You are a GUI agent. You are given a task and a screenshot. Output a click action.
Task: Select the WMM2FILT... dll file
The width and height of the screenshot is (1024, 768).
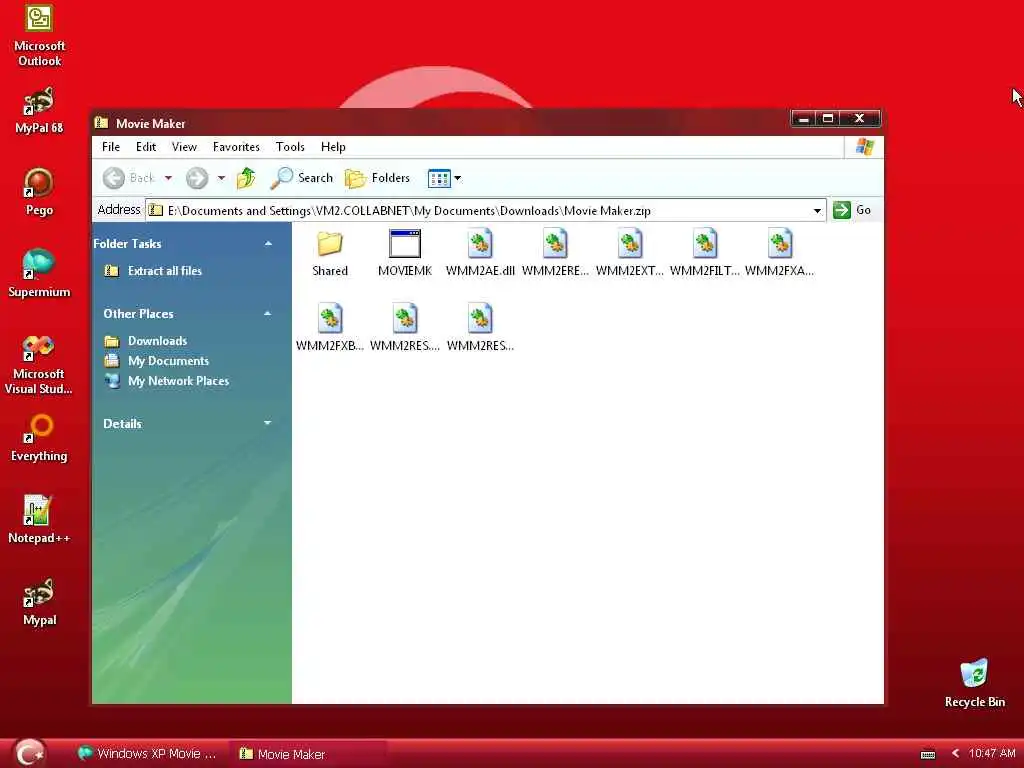(x=705, y=254)
